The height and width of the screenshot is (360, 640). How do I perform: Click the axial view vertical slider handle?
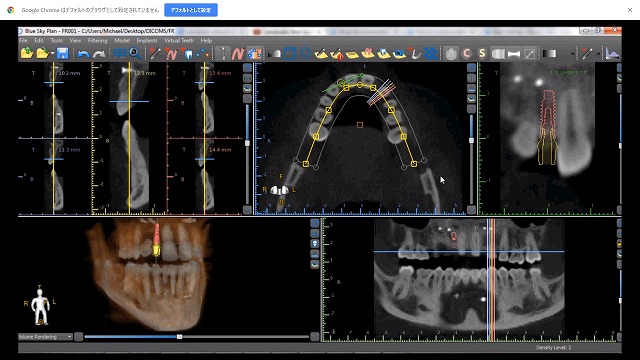click(471, 140)
